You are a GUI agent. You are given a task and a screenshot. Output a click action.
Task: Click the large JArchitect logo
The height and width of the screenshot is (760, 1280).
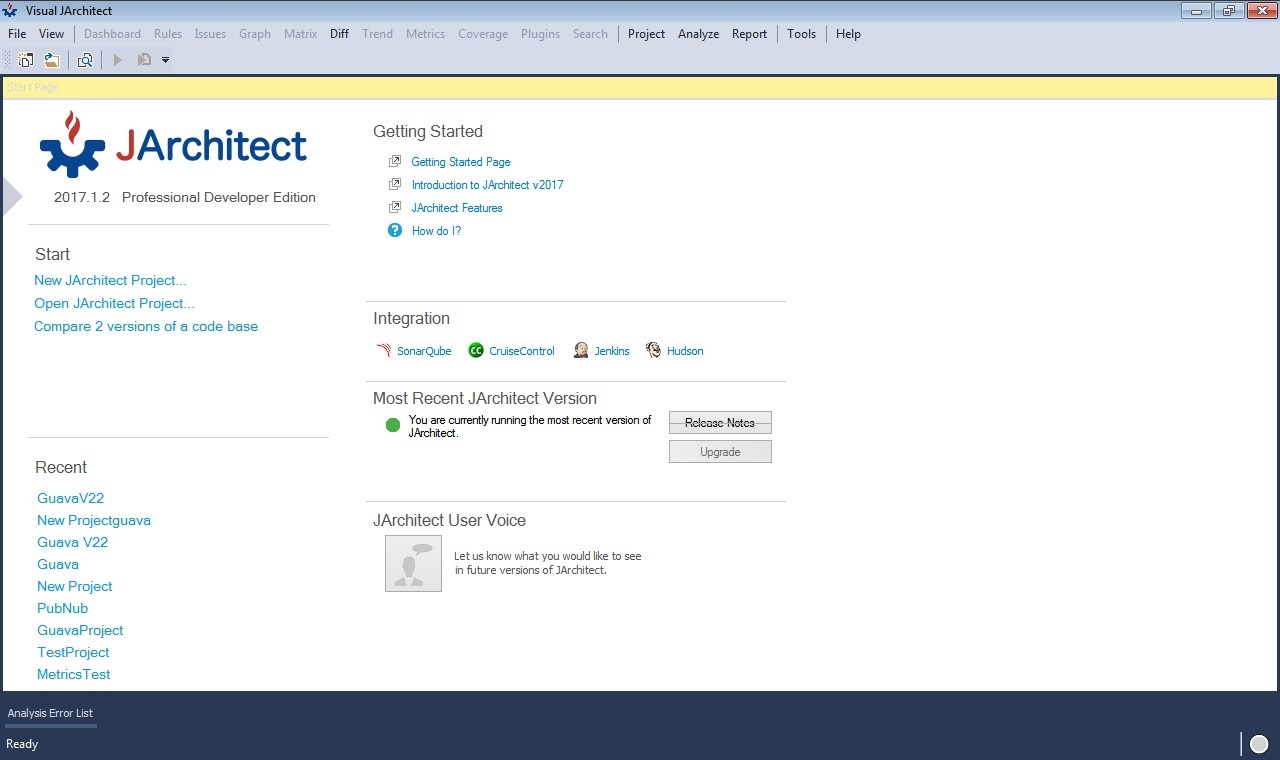click(x=174, y=145)
